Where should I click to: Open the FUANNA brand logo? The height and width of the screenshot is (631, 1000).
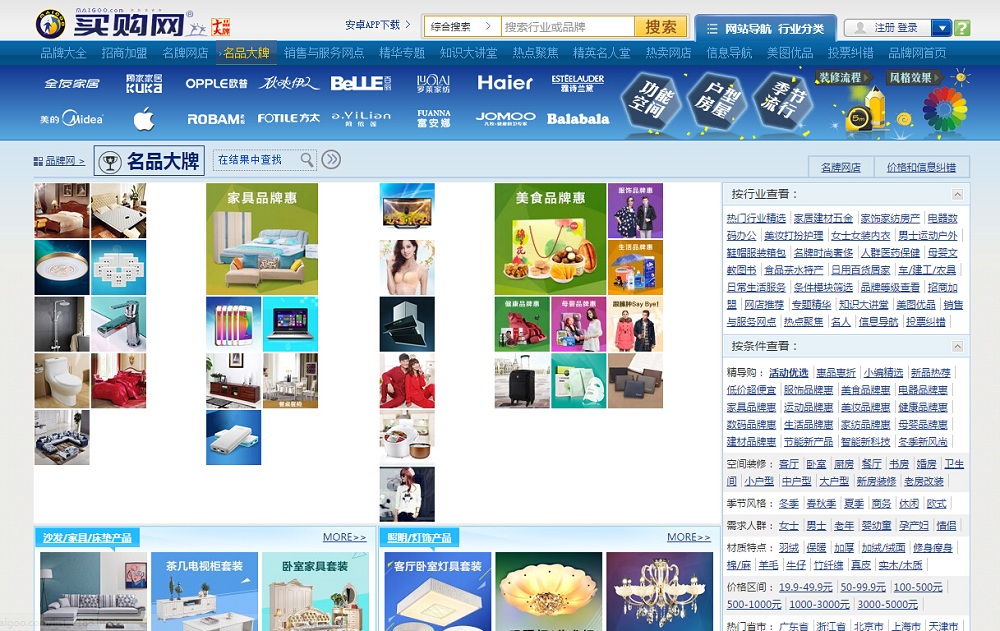[x=434, y=118]
